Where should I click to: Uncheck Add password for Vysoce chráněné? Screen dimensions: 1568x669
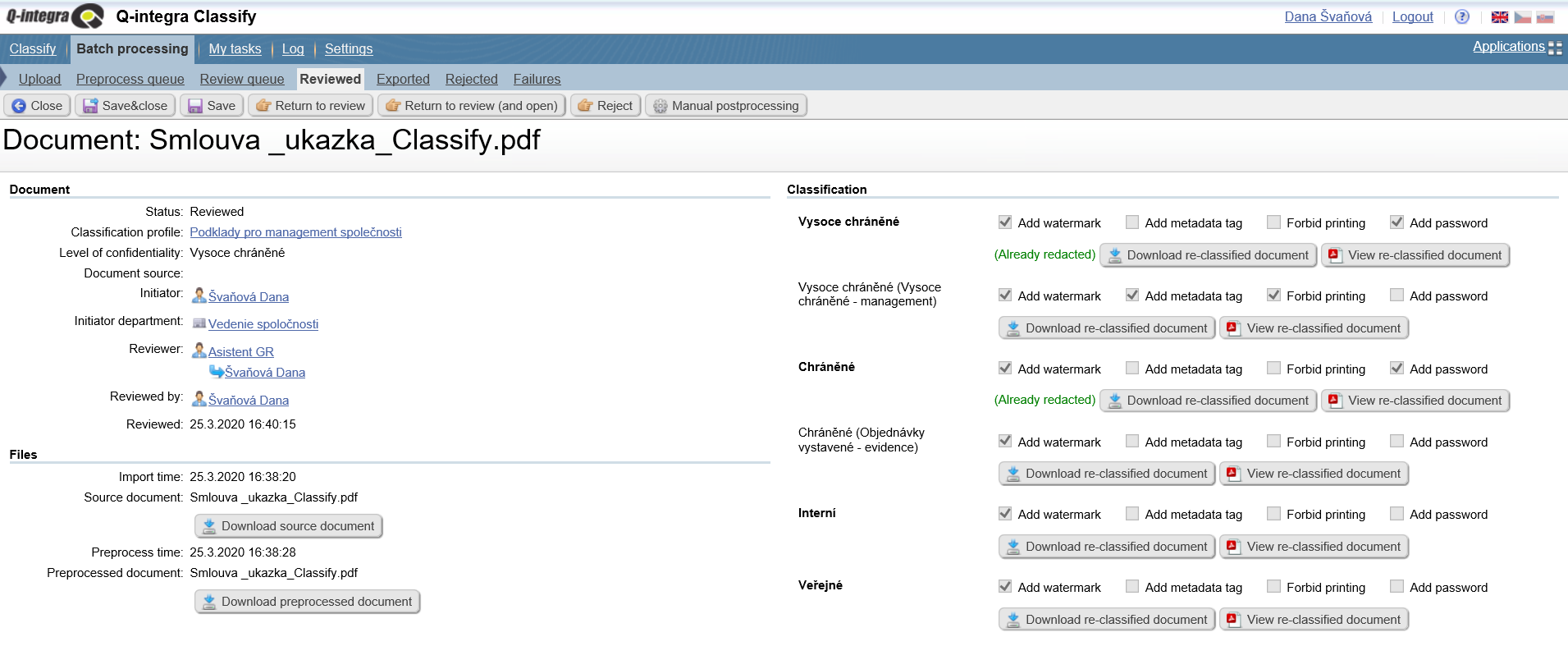click(1397, 222)
